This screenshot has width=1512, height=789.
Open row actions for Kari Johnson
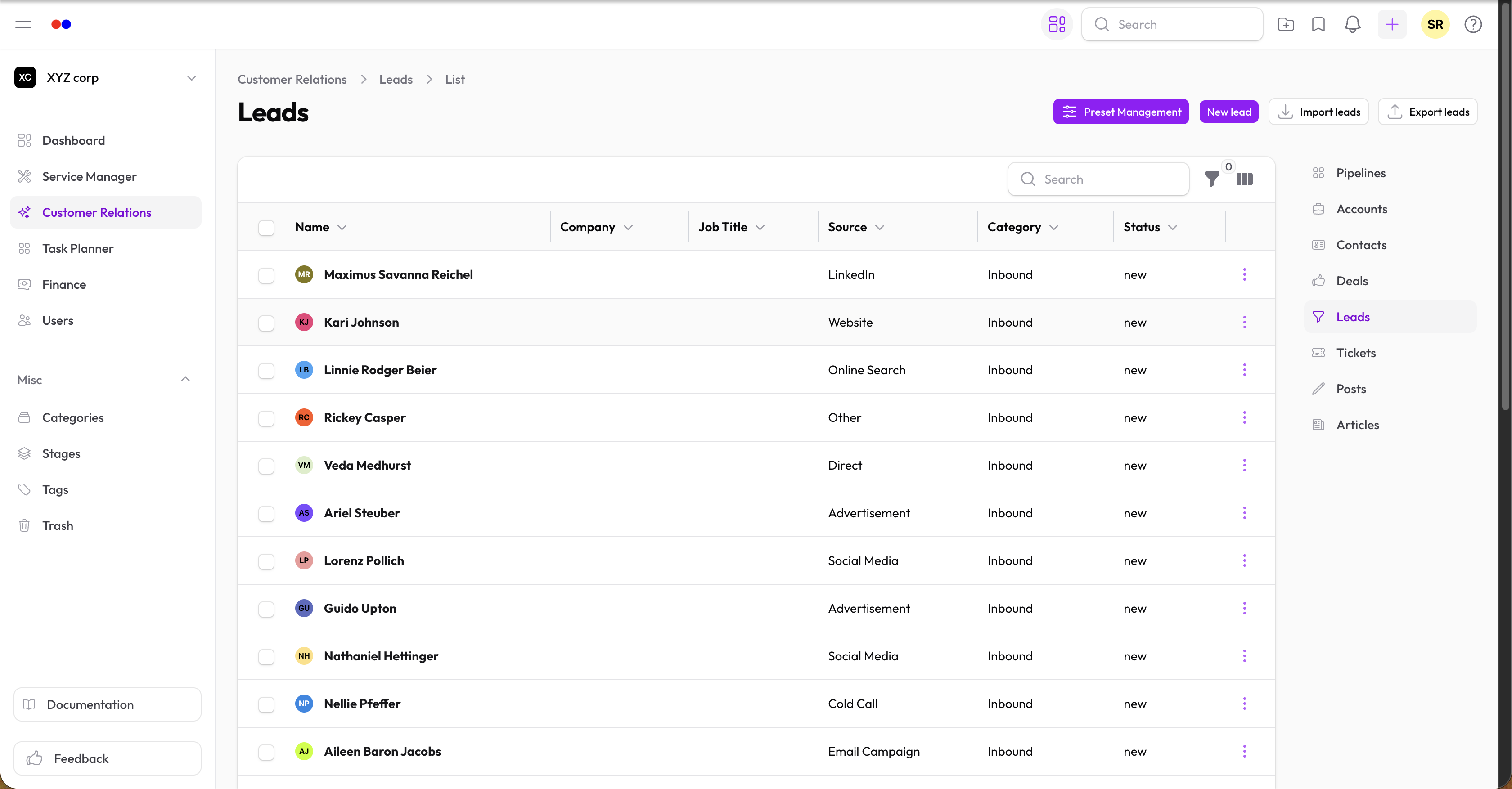[x=1244, y=322]
